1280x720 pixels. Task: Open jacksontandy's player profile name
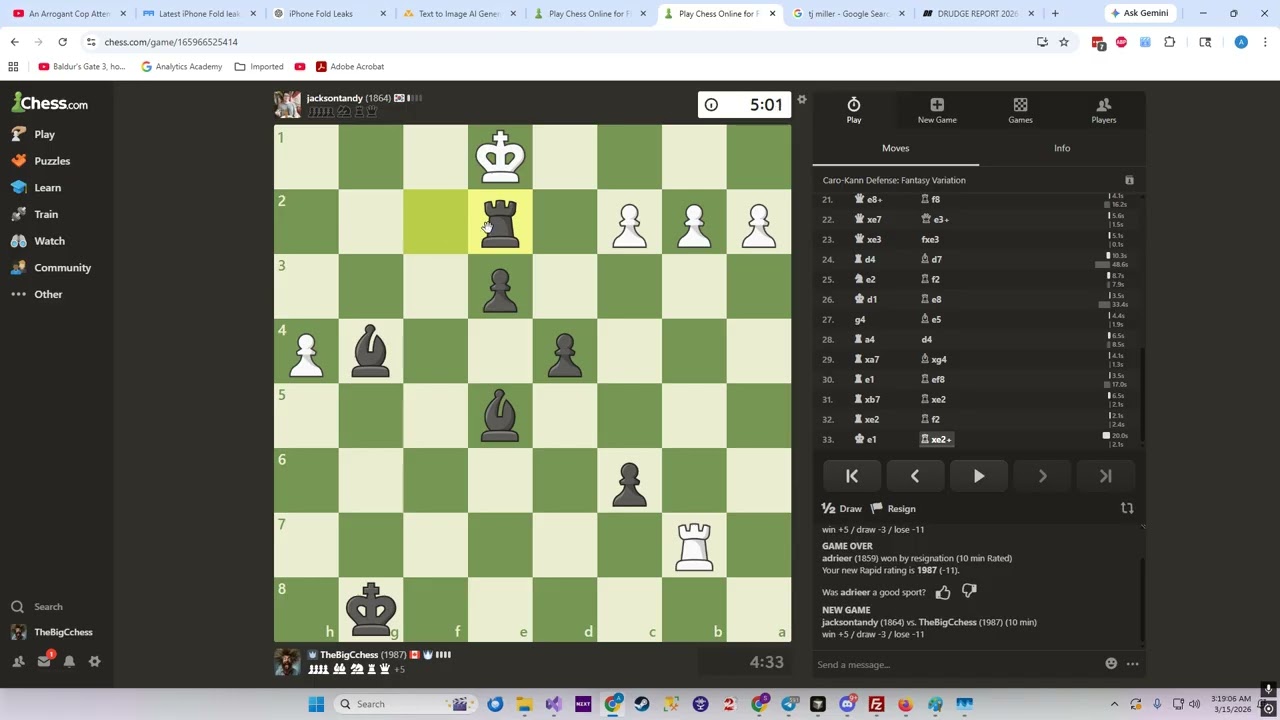click(x=334, y=98)
